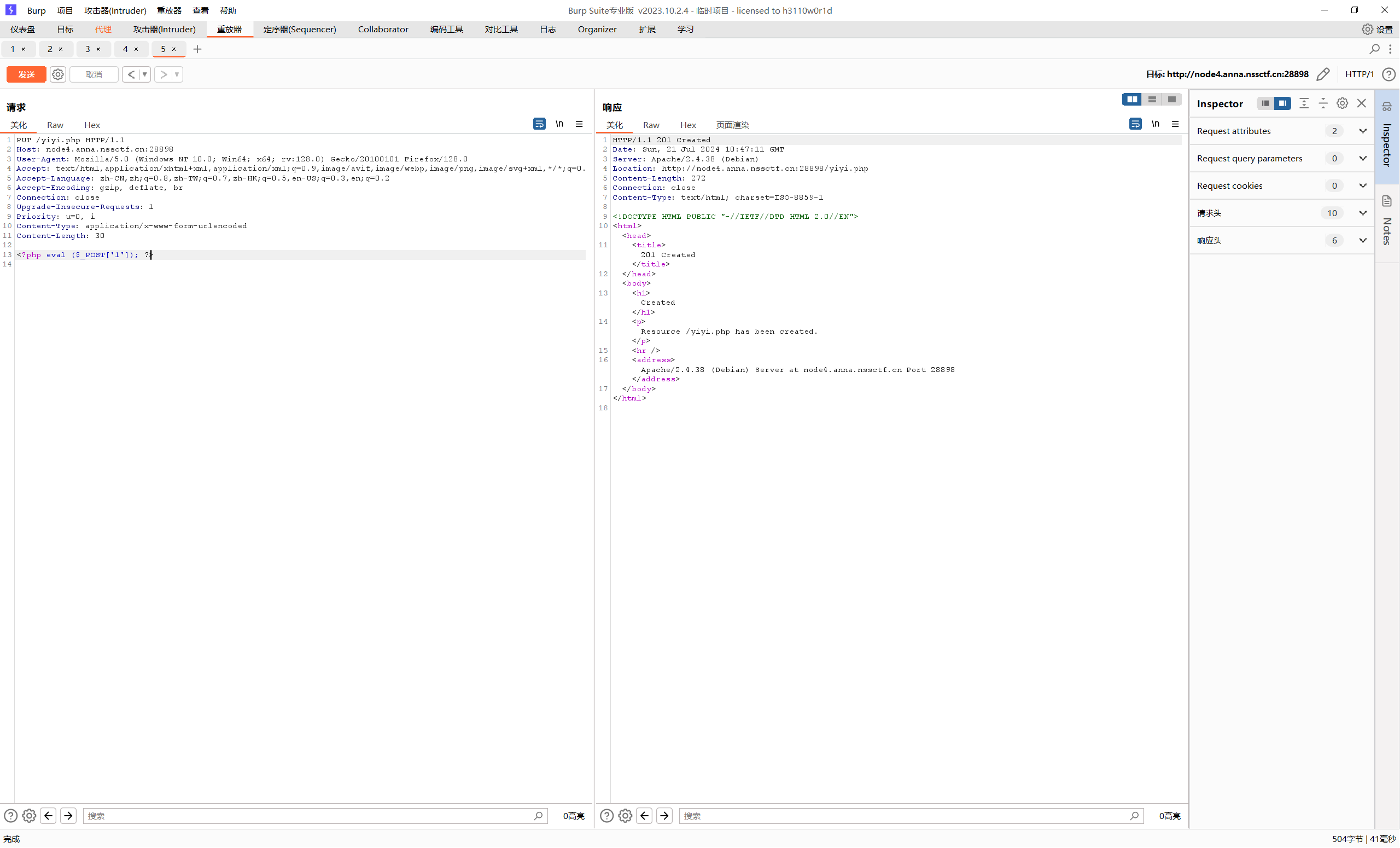
Task: Switch to the side-by-side split layout
Action: click(1132, 100)
